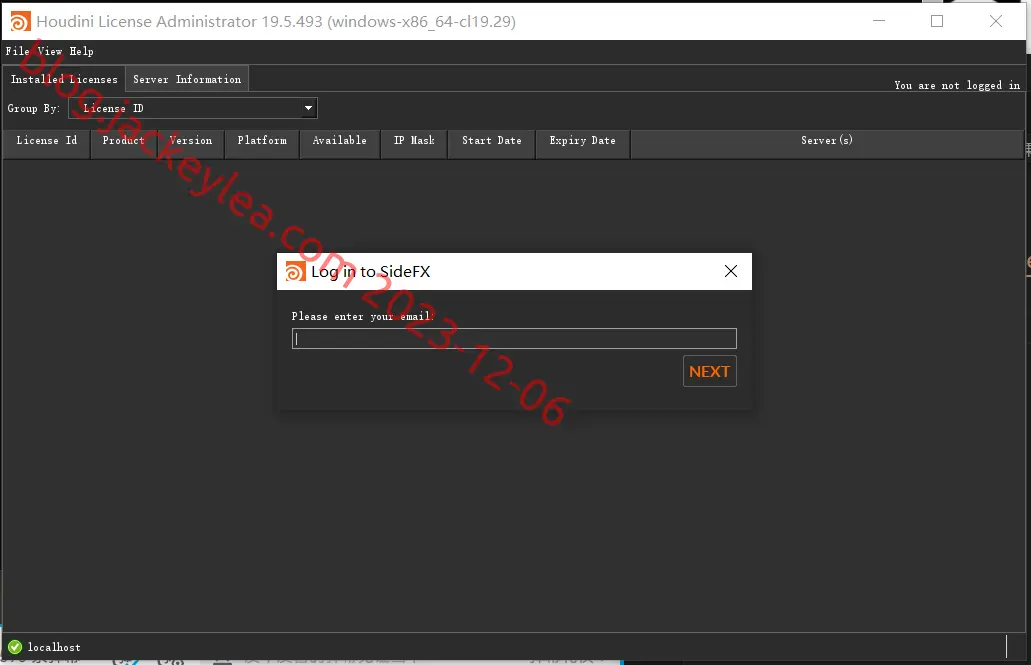Click the 'Please enter your email' label
1031x665 pixels.
[x=362, y=316]
